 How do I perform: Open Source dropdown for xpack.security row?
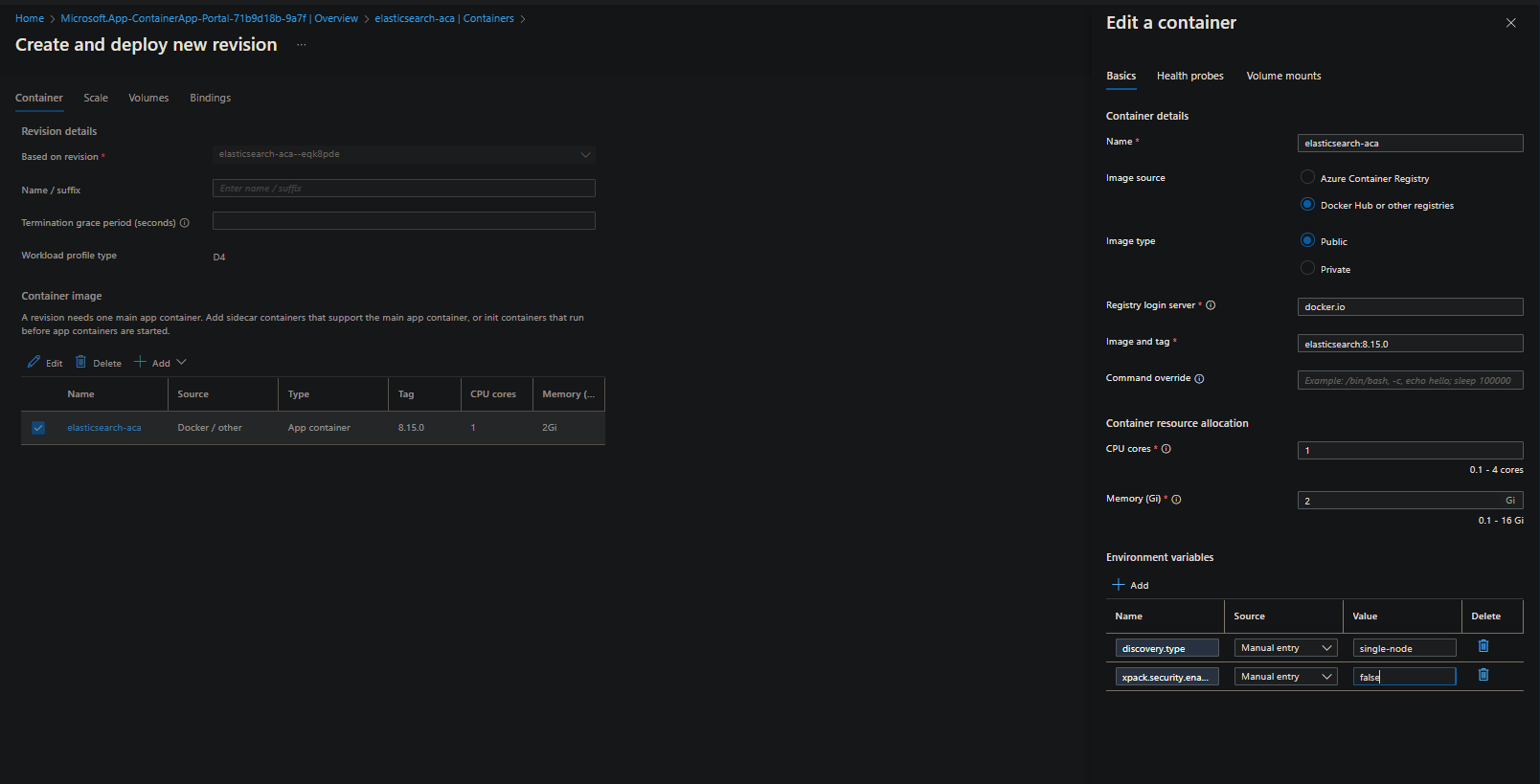1285,677
